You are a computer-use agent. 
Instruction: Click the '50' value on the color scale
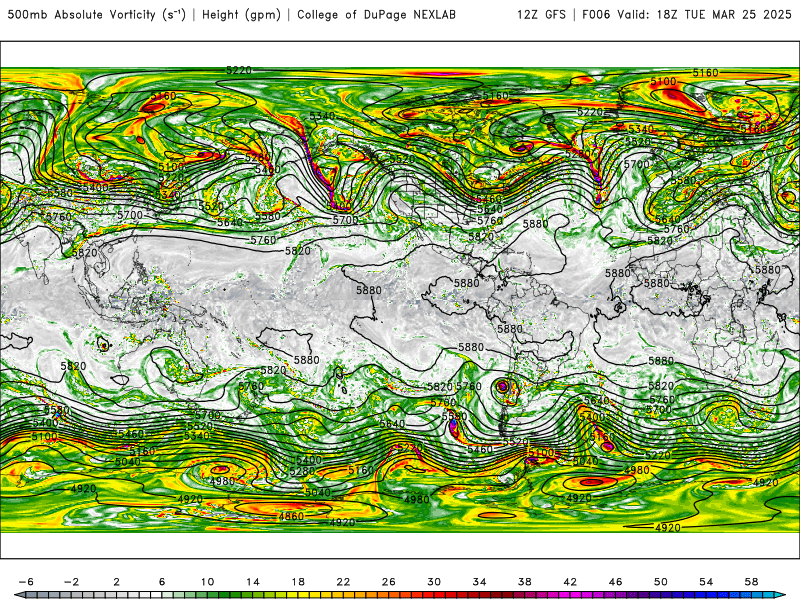pos(661,582)
